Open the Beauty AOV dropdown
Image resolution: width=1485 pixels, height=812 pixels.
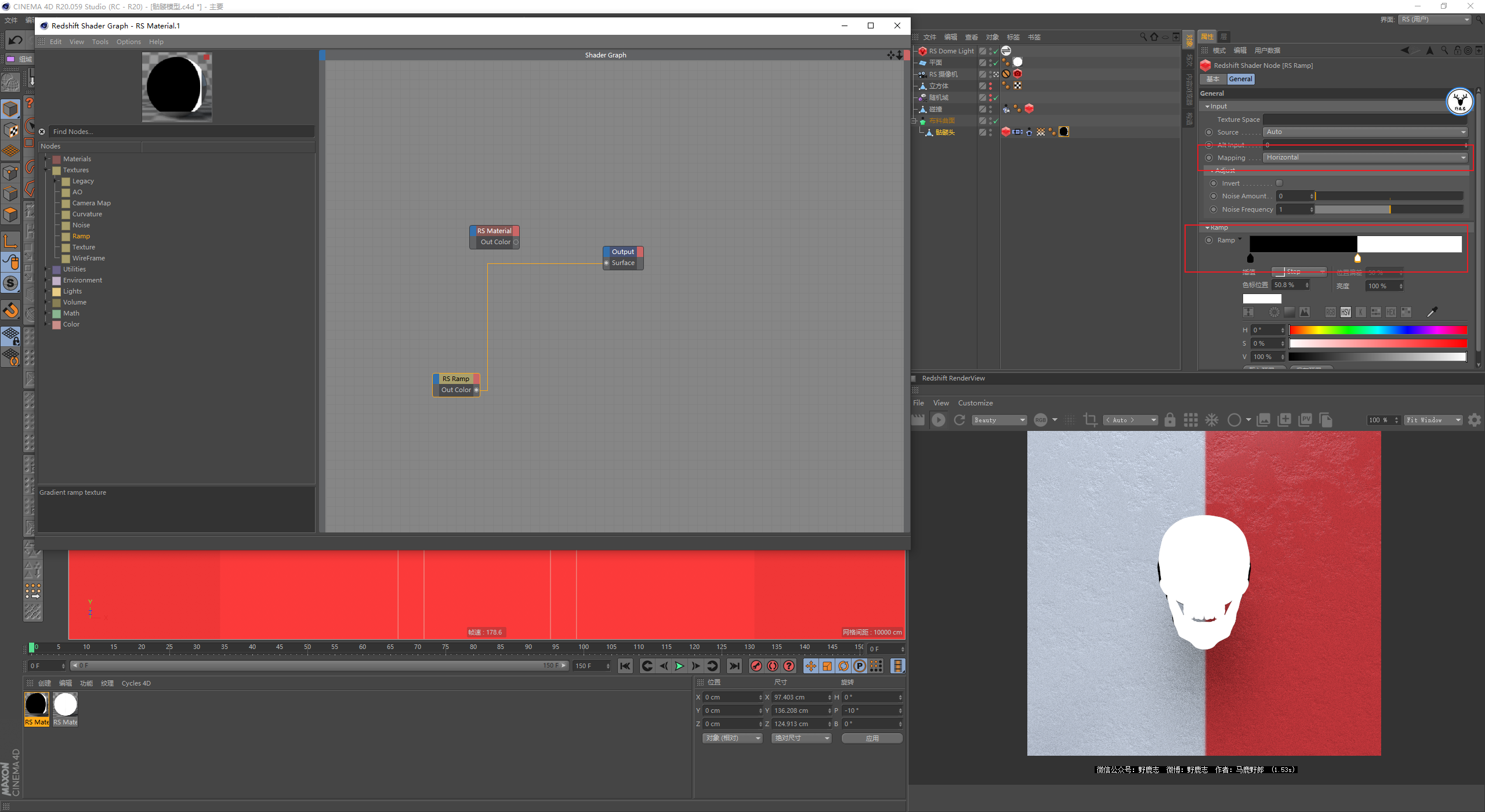pos(1000,420)
